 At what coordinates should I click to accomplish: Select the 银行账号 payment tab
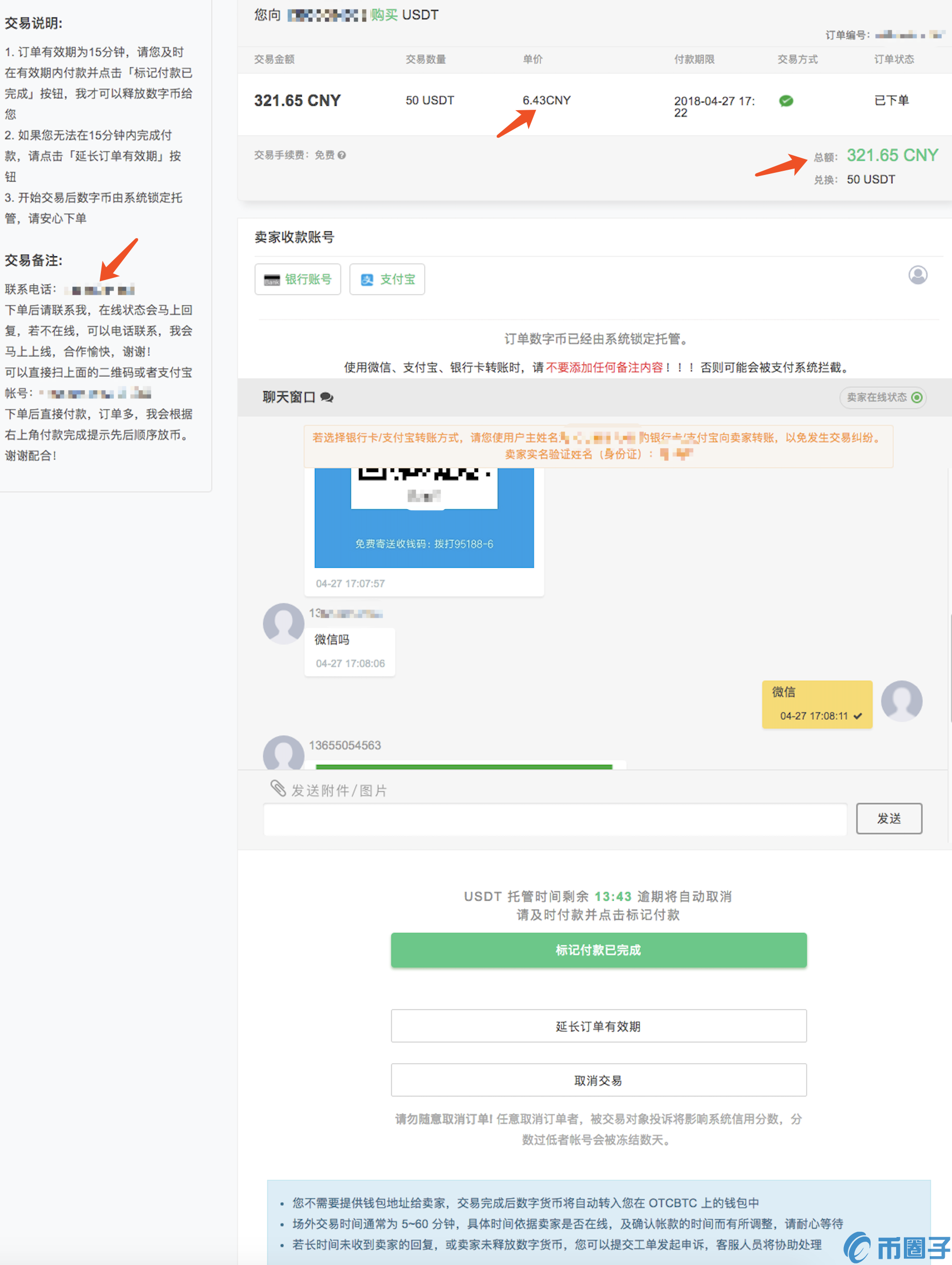(x=297, y=279)
